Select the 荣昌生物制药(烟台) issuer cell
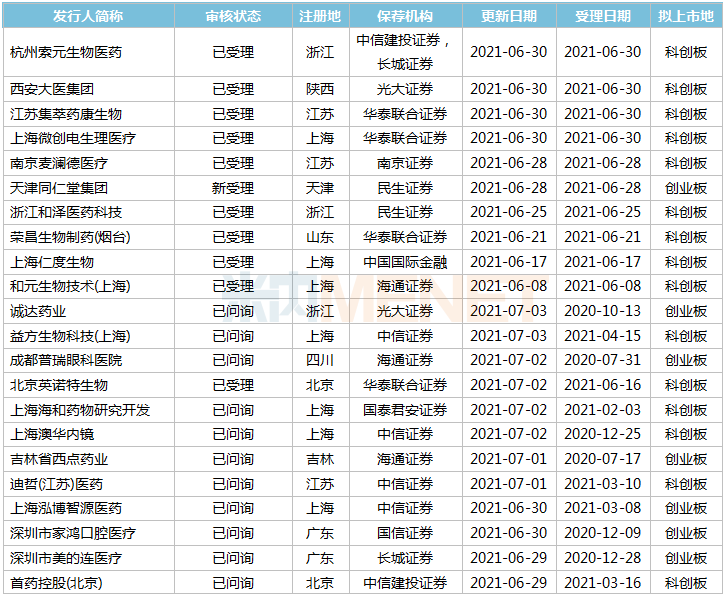The width and height of the screenshot is (726, 595). point(88,237)
